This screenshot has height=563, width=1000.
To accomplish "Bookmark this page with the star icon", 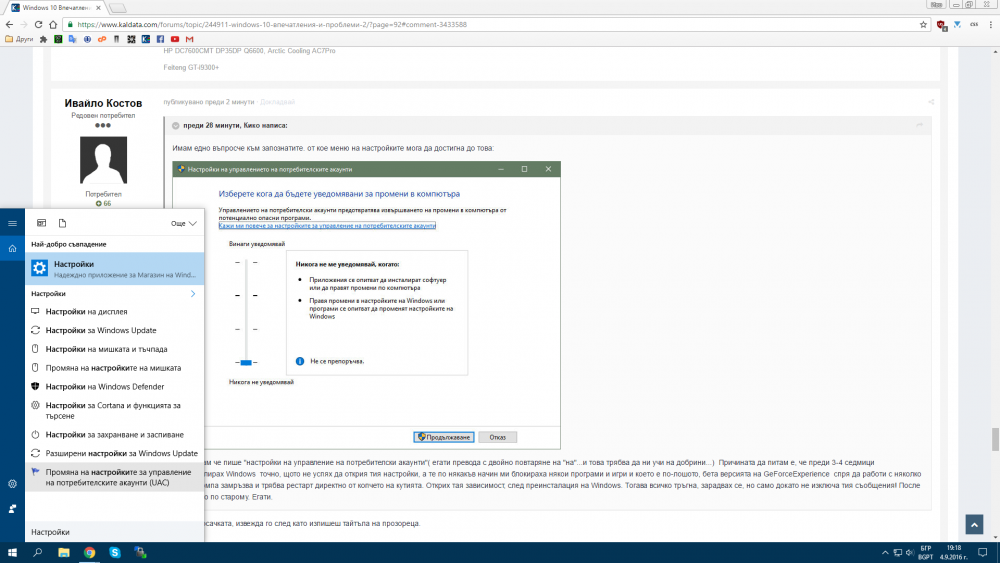I will pyautogui.click(x=923, y=24).
